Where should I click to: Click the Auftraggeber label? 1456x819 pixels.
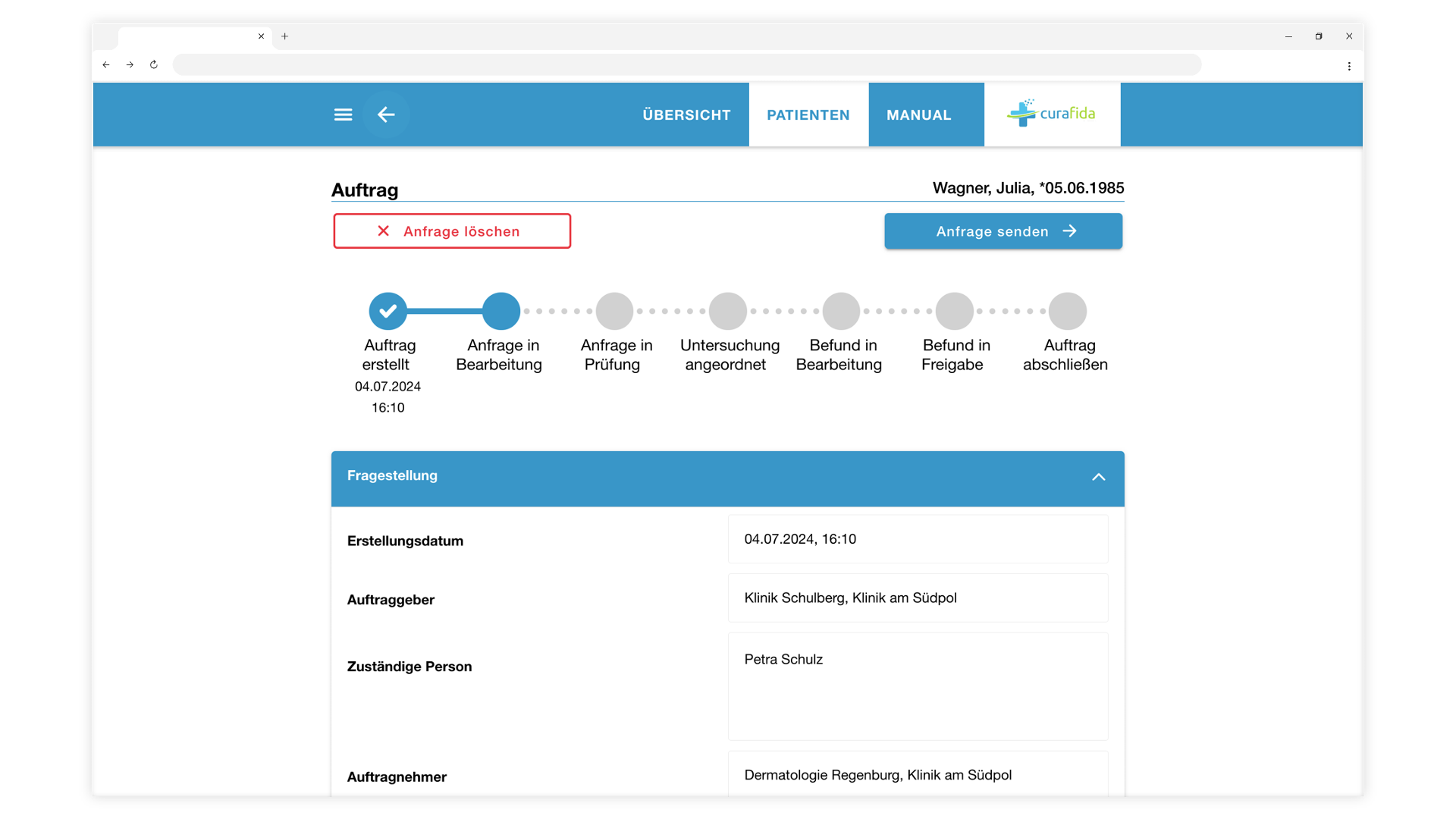coord(391,600)
